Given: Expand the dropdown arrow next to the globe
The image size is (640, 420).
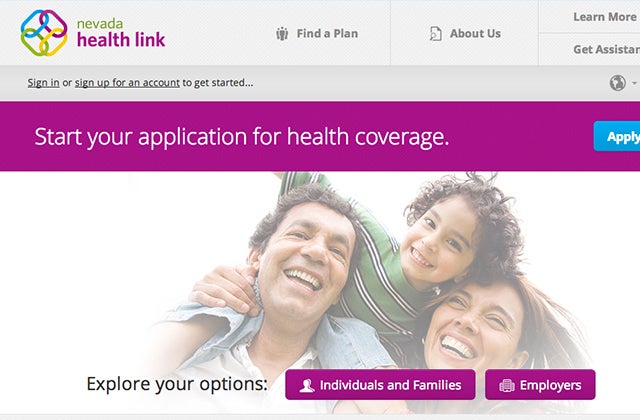Looking at the screenshot, I should 634,83.
